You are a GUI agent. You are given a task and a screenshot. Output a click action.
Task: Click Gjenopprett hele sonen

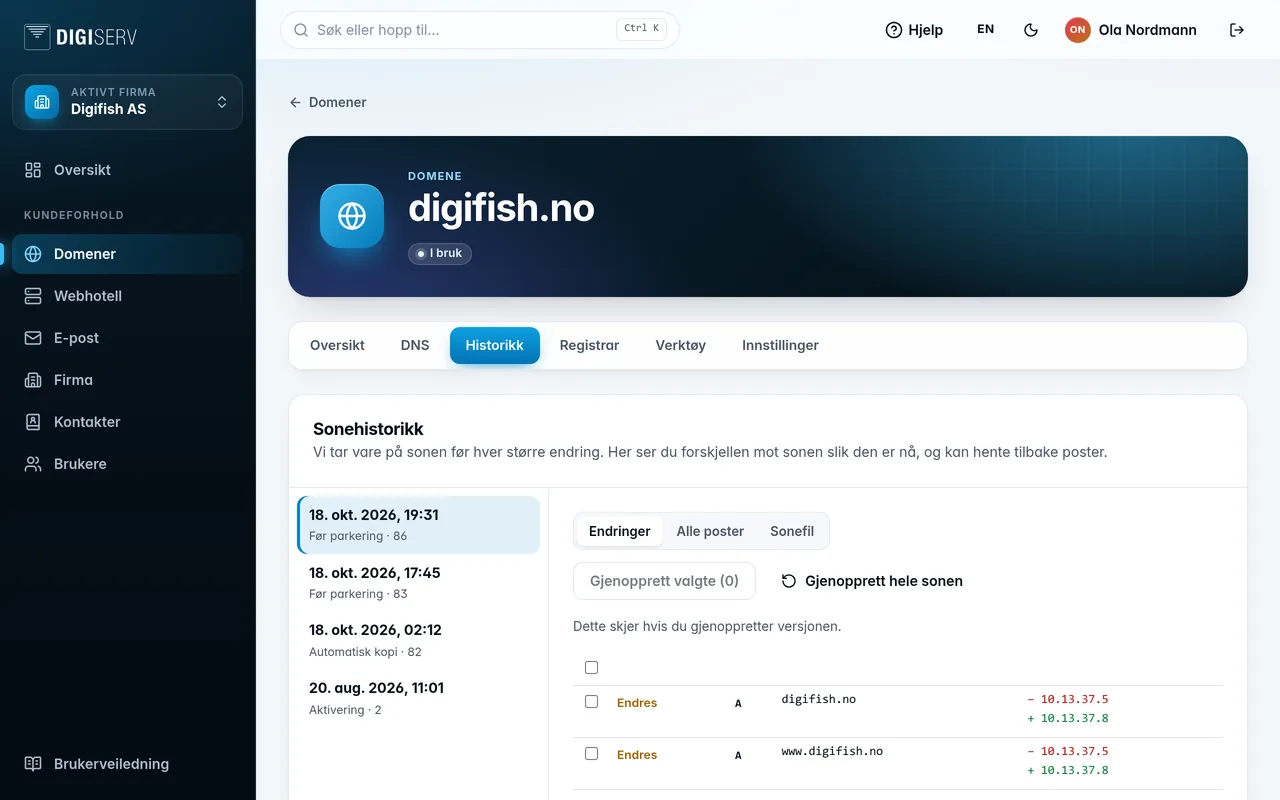pos(871,581)
